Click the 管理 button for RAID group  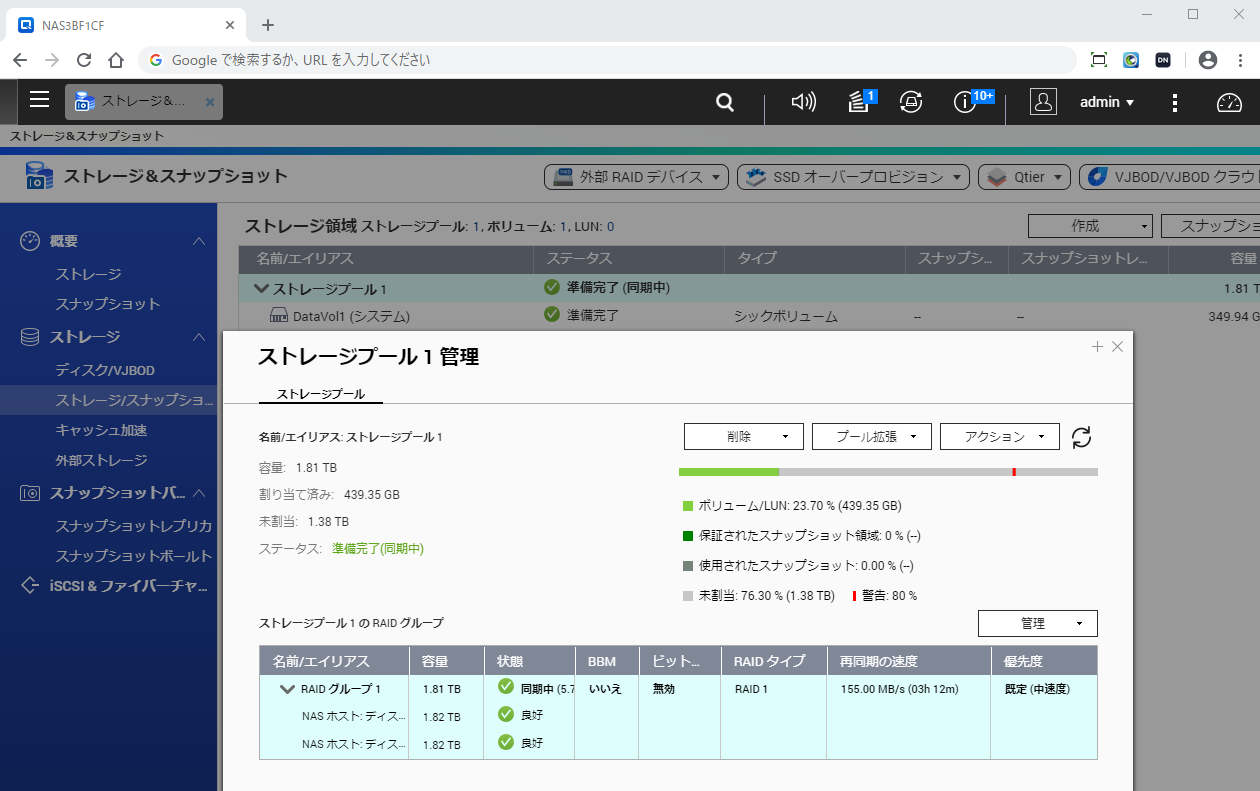pyautogui.click(x=1037, y=624)
